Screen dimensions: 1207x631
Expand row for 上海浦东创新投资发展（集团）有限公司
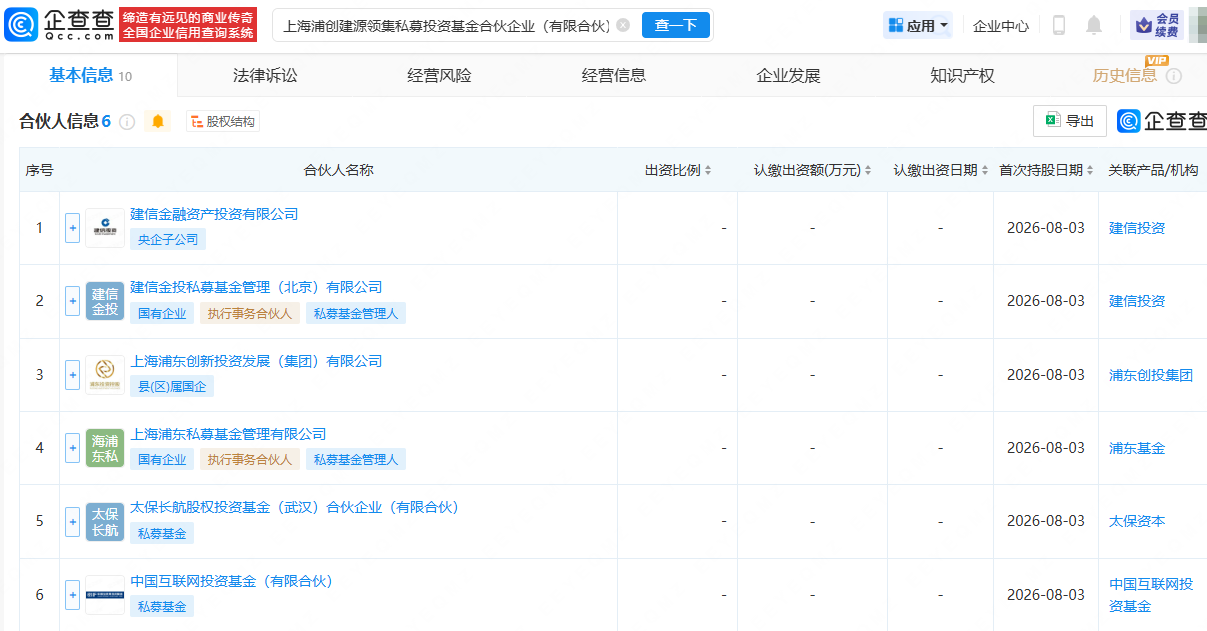click(72, 375)
